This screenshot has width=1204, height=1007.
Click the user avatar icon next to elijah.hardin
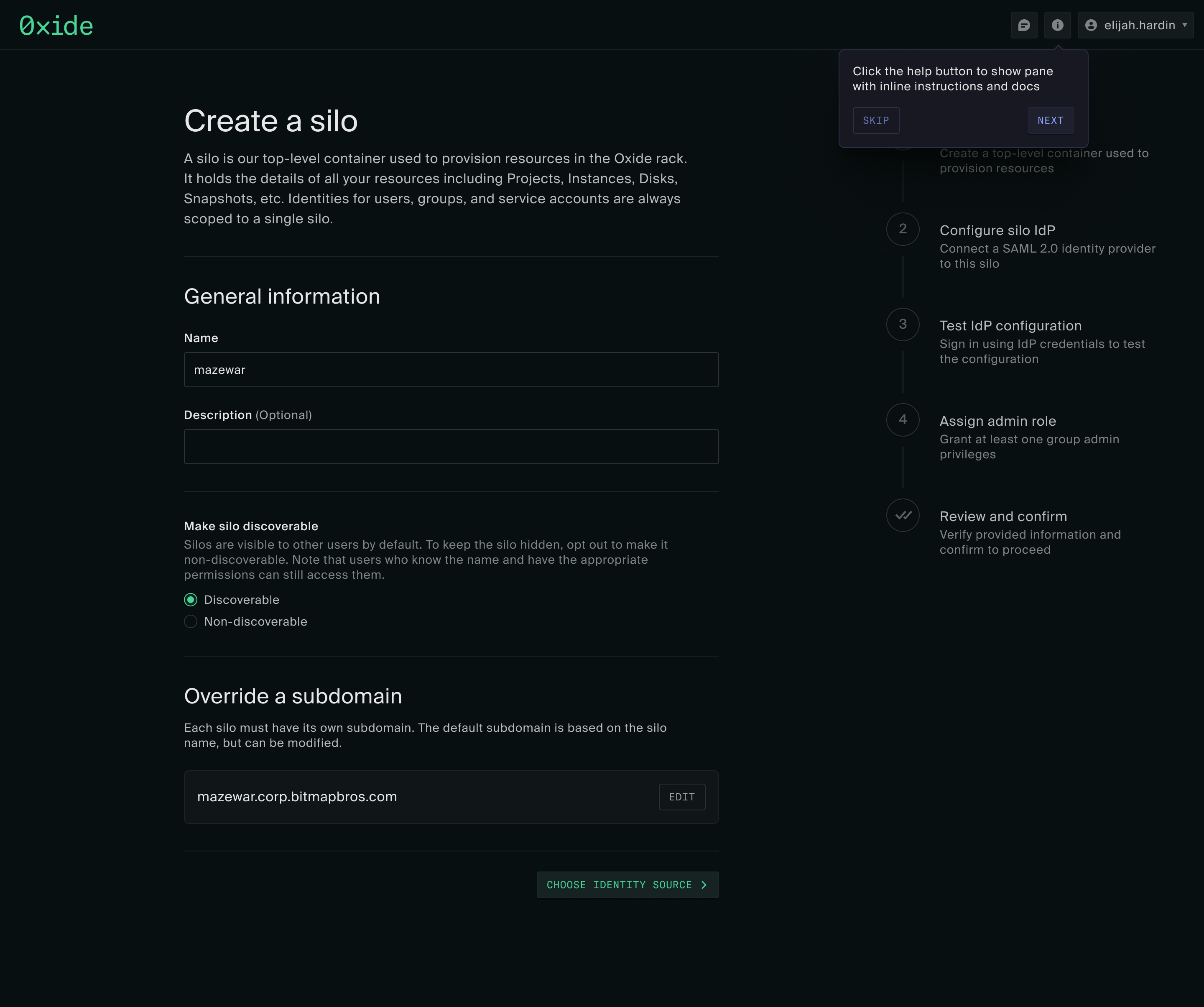pos(1092,25)
